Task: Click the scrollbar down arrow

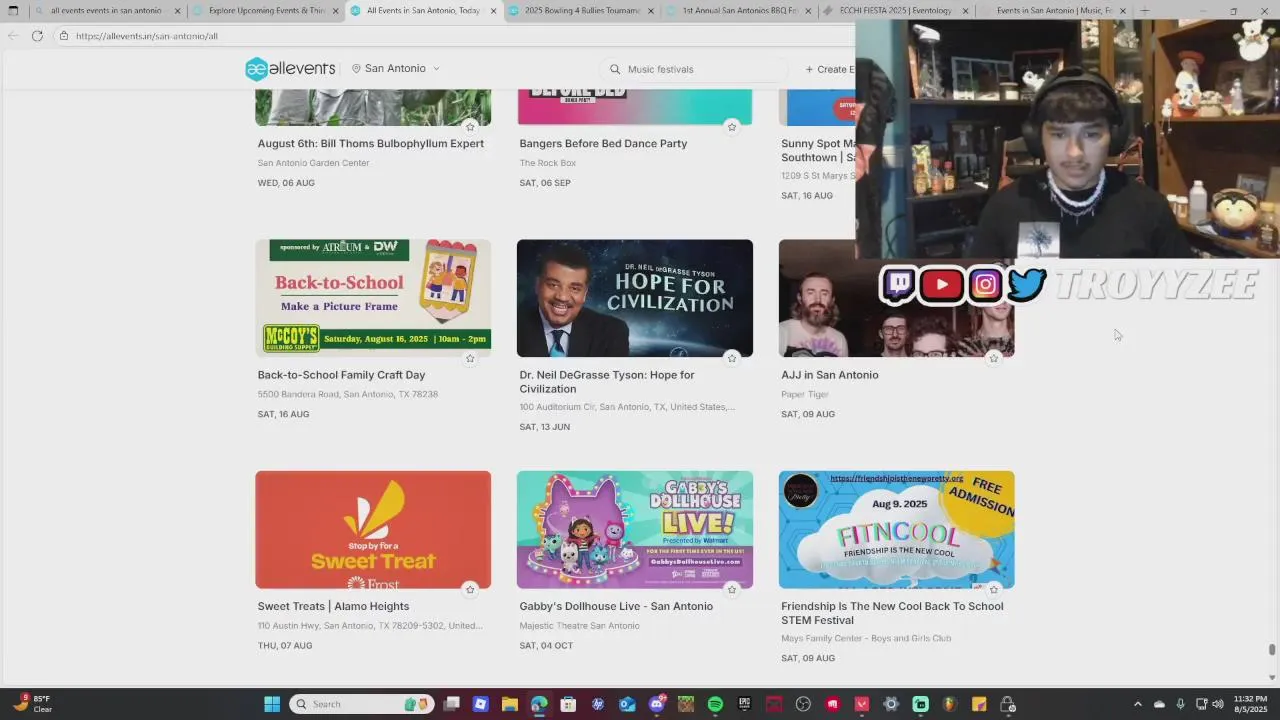Action: tap(1272, 677)
